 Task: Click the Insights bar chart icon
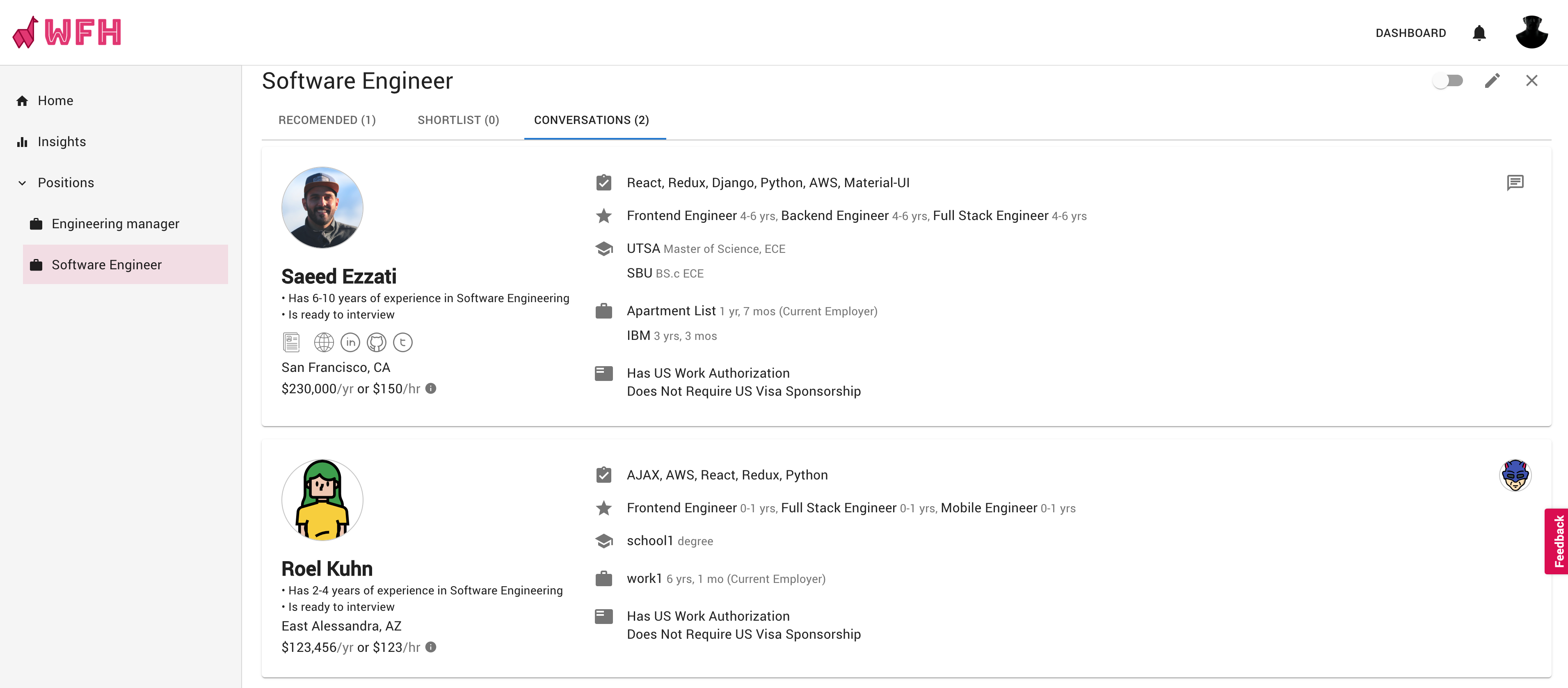click(x=23, y=142)
